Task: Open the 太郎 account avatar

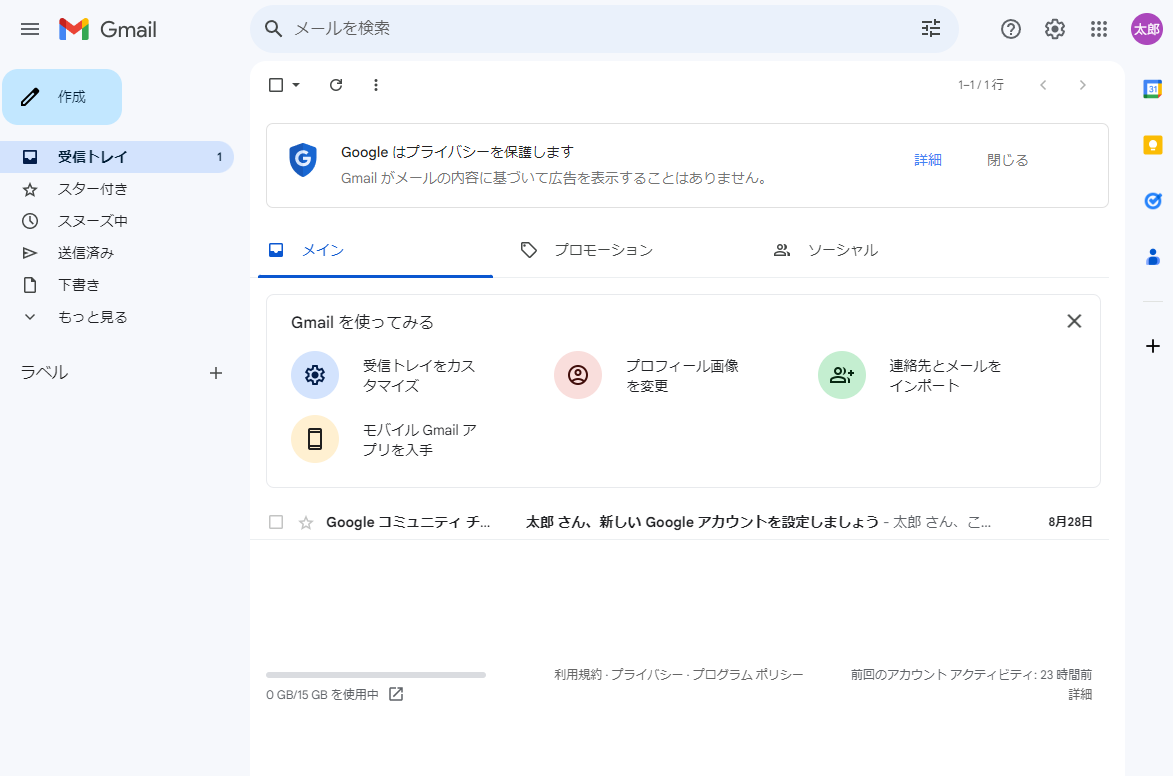Action: 1146,29
